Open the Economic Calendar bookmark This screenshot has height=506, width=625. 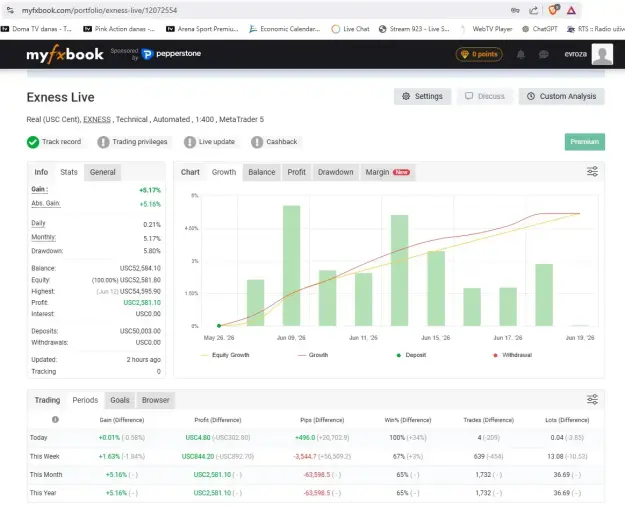point(285,29)
